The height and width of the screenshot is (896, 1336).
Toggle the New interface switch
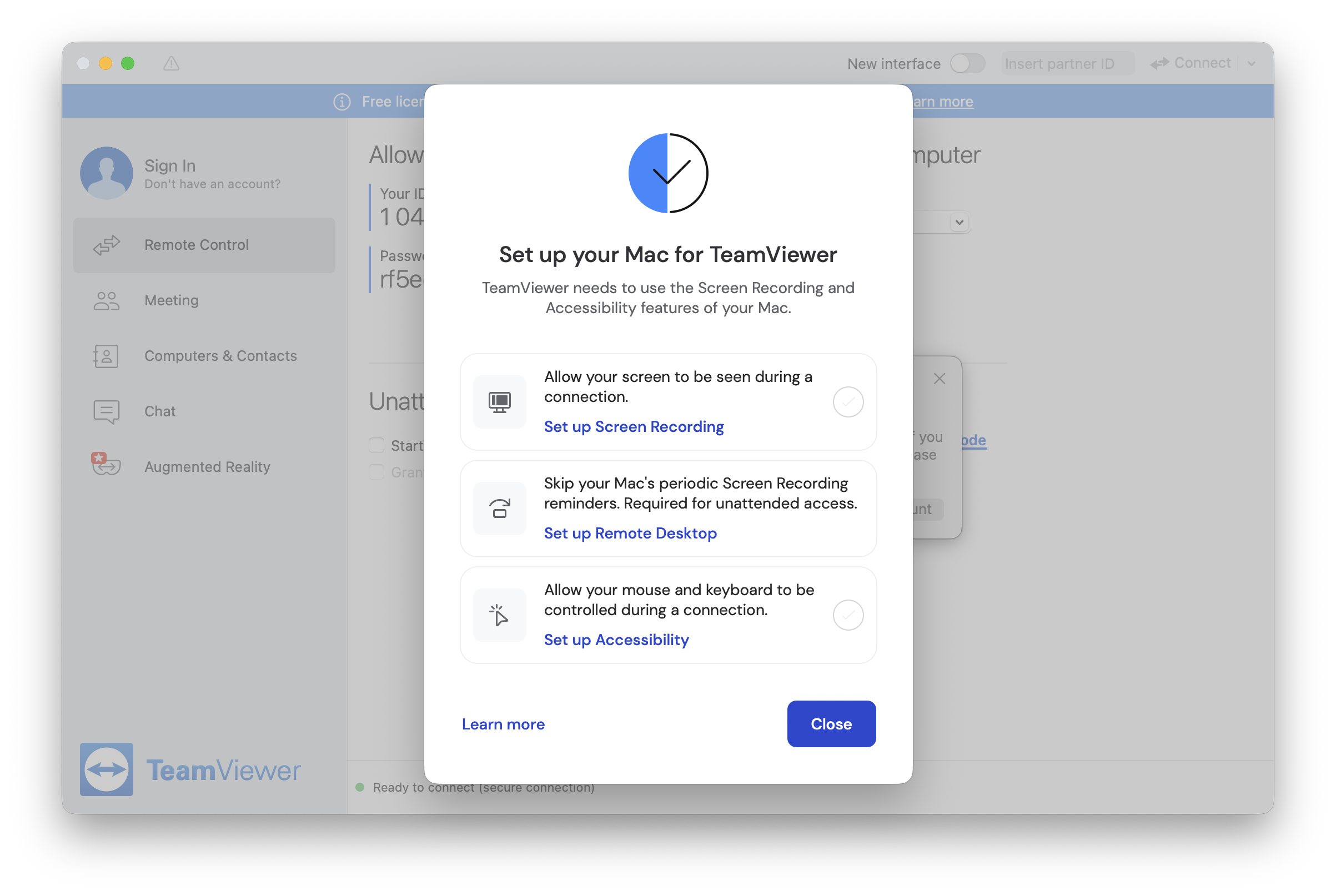[967, 63]
